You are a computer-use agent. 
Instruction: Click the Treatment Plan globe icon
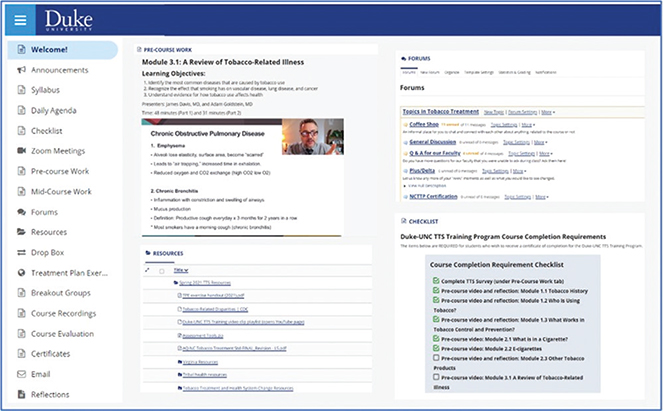pyautogui.click(x=22, y=273)
